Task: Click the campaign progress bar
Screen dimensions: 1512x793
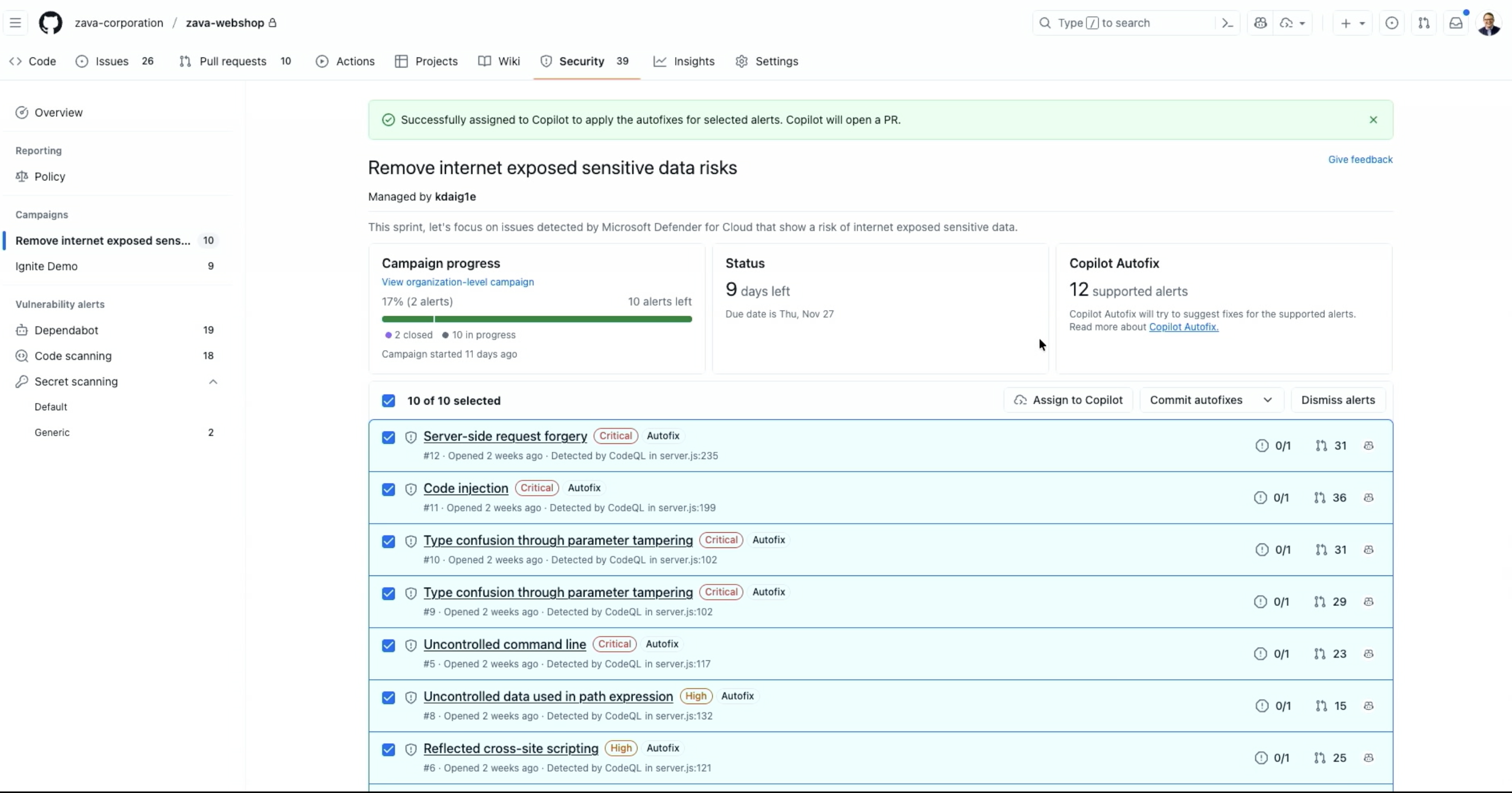Action: coord(536,319)
